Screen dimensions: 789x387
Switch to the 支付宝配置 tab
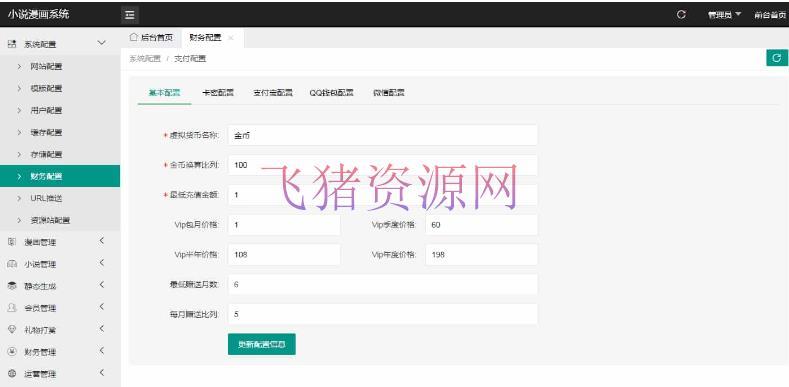click(273, 93)
